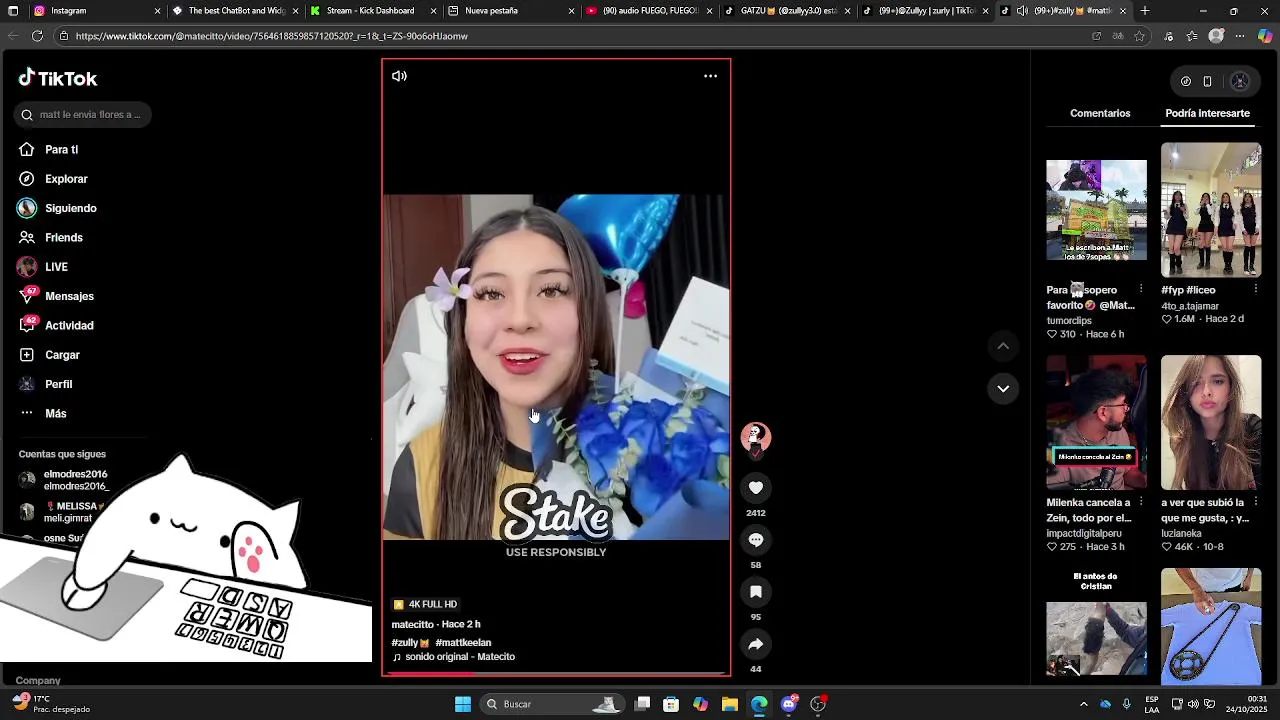Viewport: 1280px width, 720px height.
Task: Open the MELISSA meli.gimrat followed account
Action: 68,512
